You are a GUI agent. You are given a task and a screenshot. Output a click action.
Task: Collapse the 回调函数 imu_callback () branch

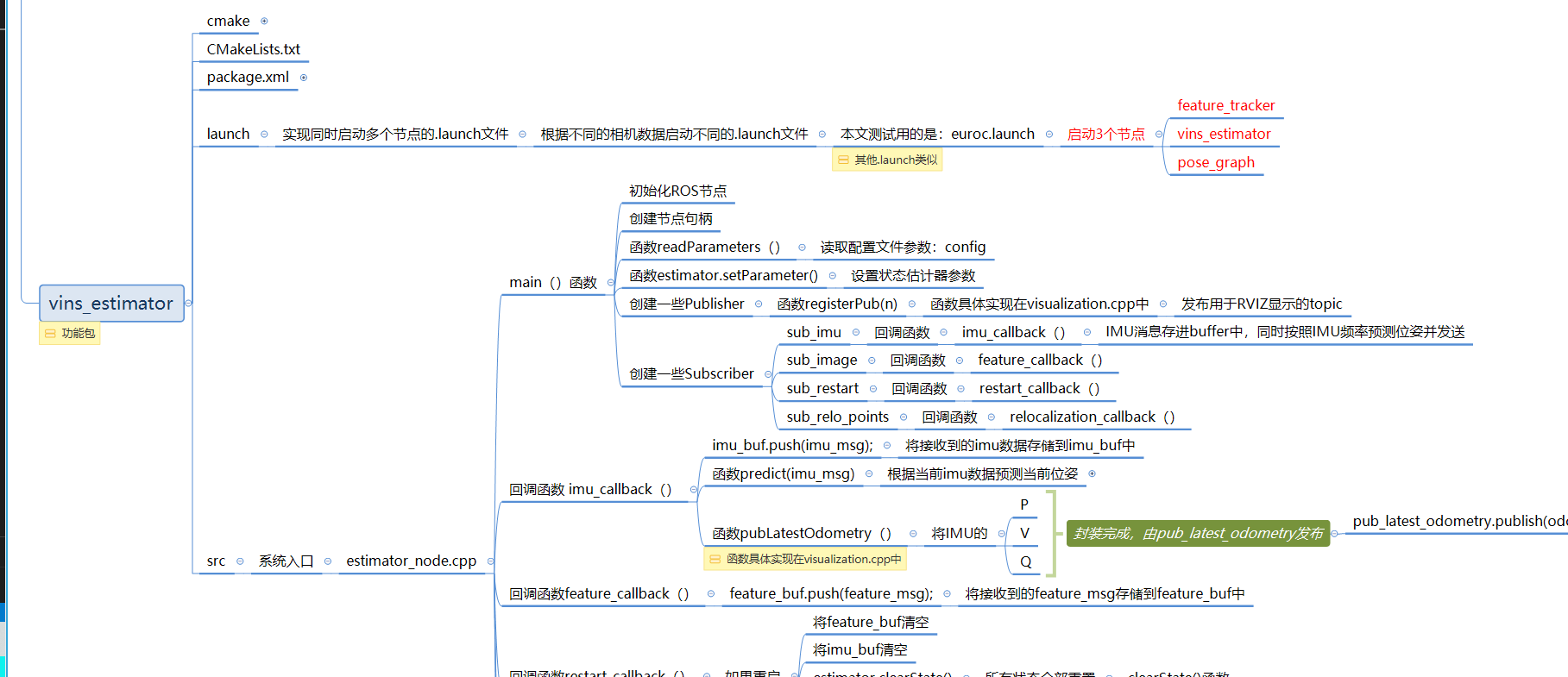694,490
